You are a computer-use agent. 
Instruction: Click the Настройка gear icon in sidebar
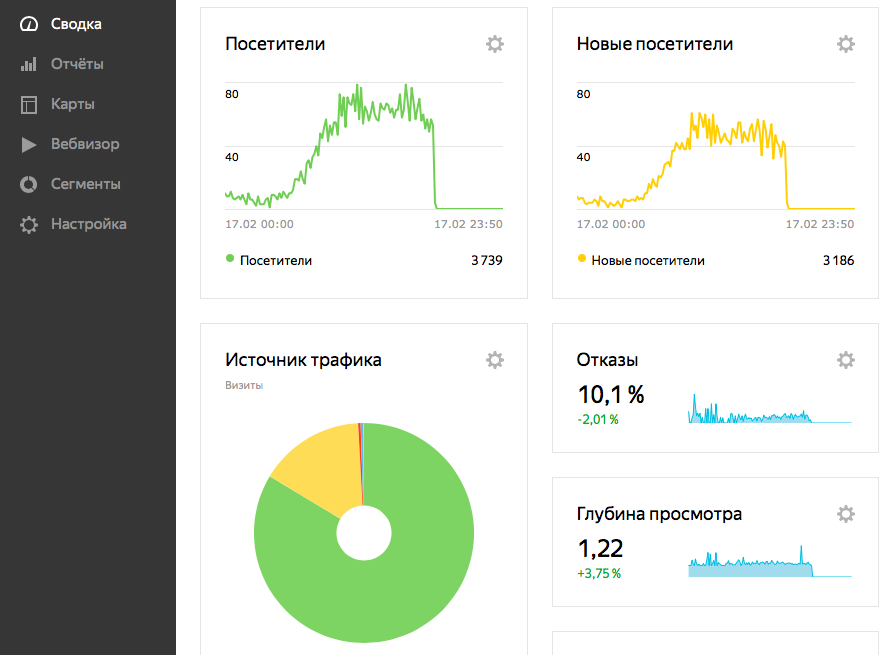[28, 224]
